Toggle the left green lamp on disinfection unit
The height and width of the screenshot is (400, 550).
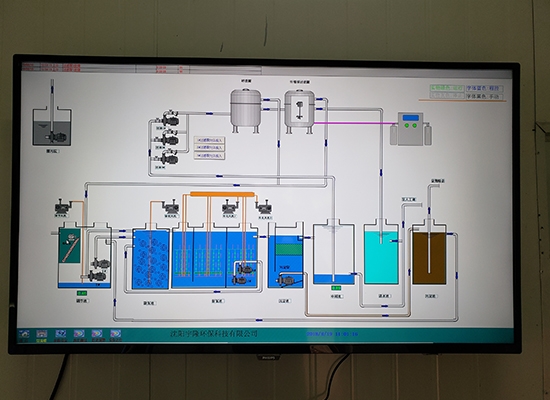point(407,125)
